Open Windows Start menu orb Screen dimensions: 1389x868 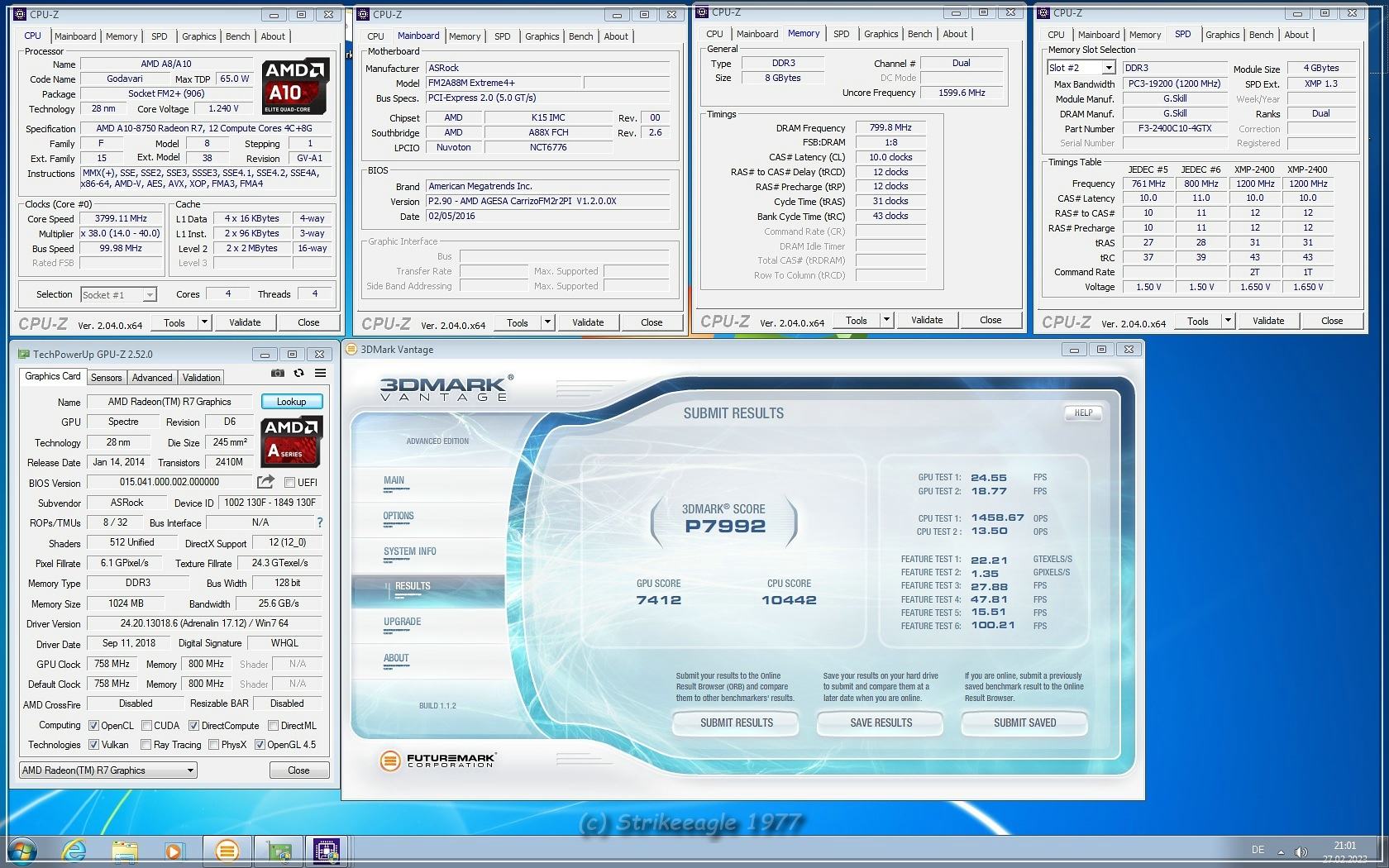(x=22, y=851)
